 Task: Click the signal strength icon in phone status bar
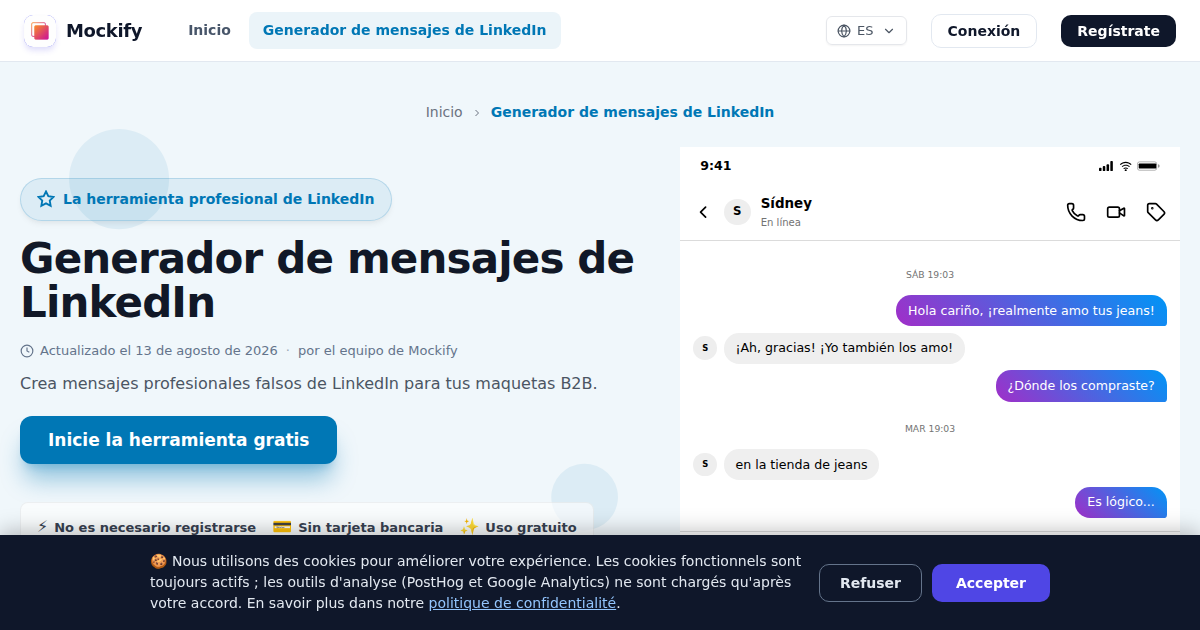(x=1105, y=166)
